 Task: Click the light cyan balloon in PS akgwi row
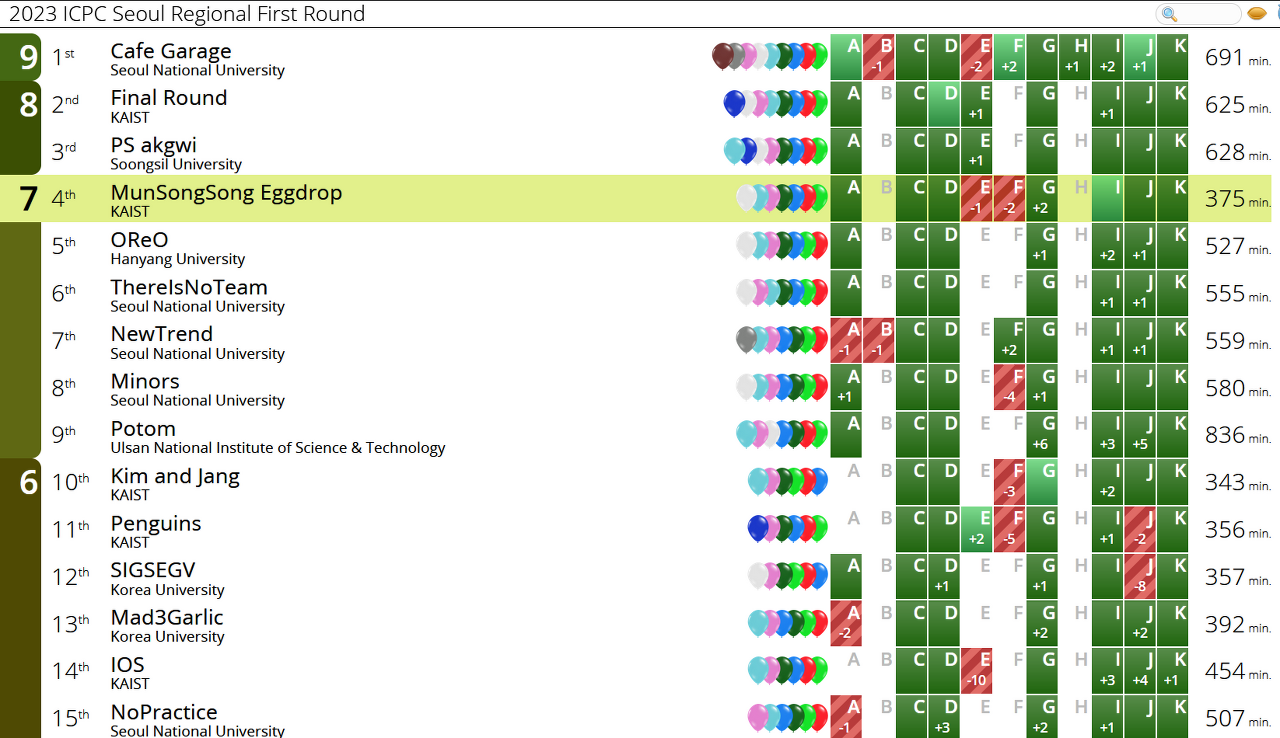tap(734, 150)
